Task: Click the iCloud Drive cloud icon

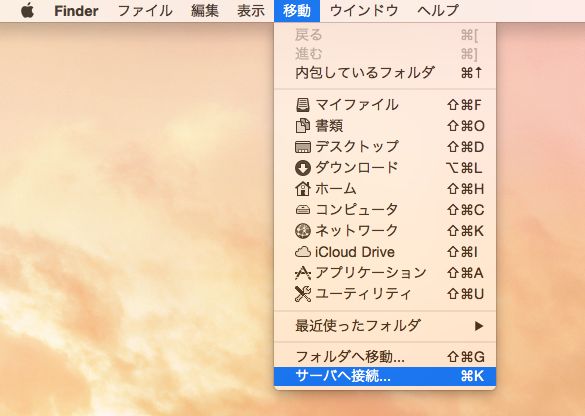Action: pos(303,252)
